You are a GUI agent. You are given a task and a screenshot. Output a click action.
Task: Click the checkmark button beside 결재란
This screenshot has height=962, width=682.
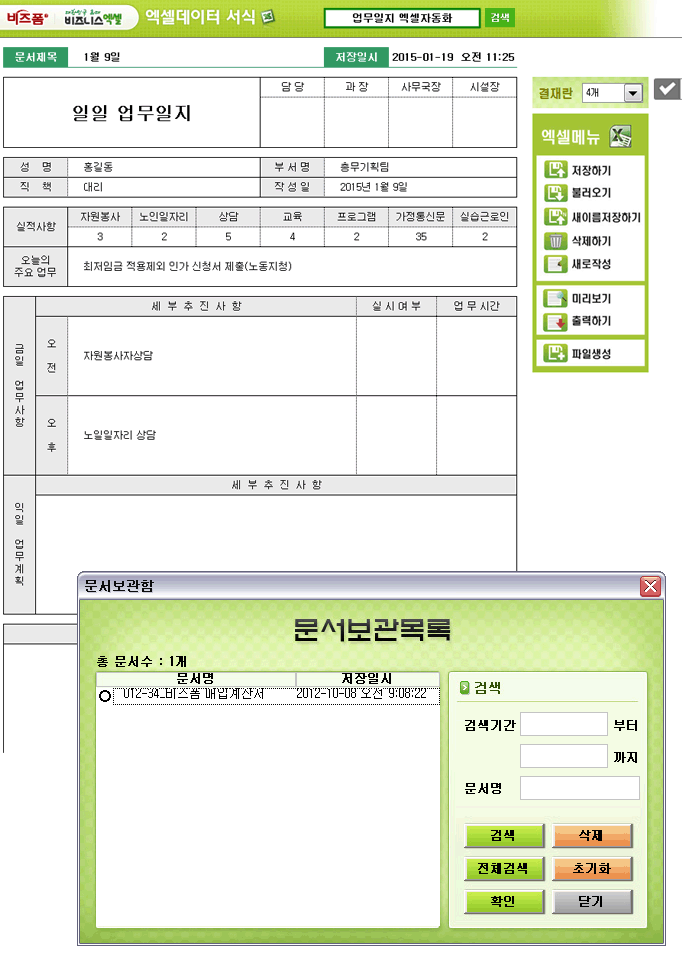coord(667,90)
